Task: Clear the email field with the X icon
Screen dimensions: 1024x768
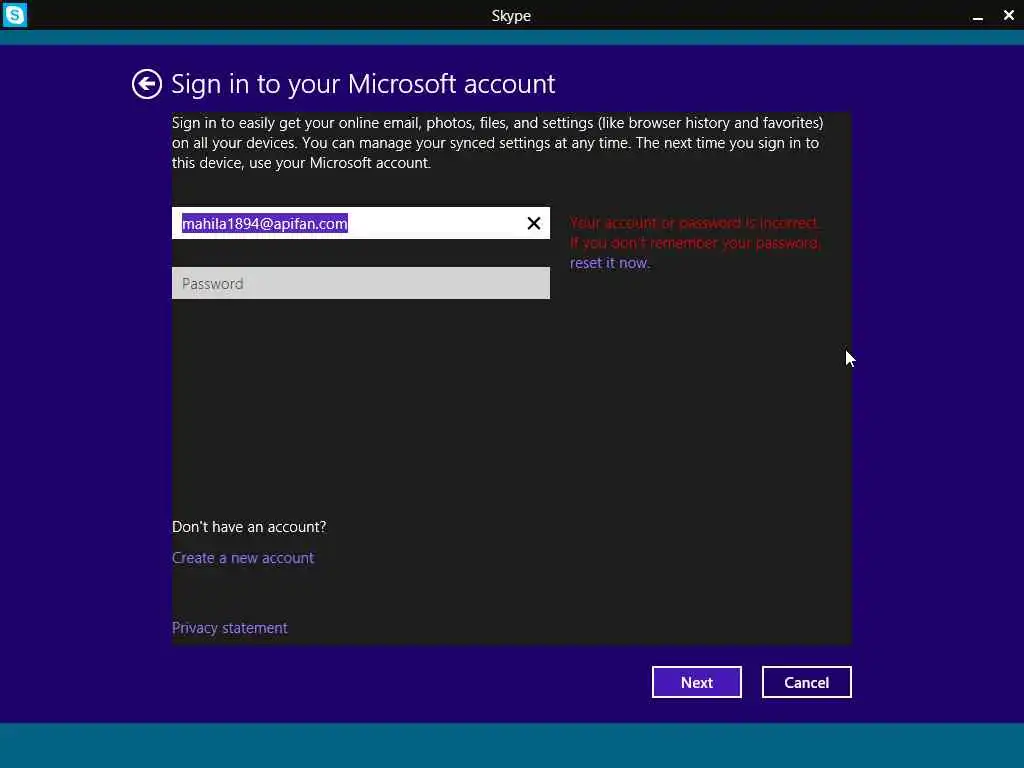Action: [534, 223]
